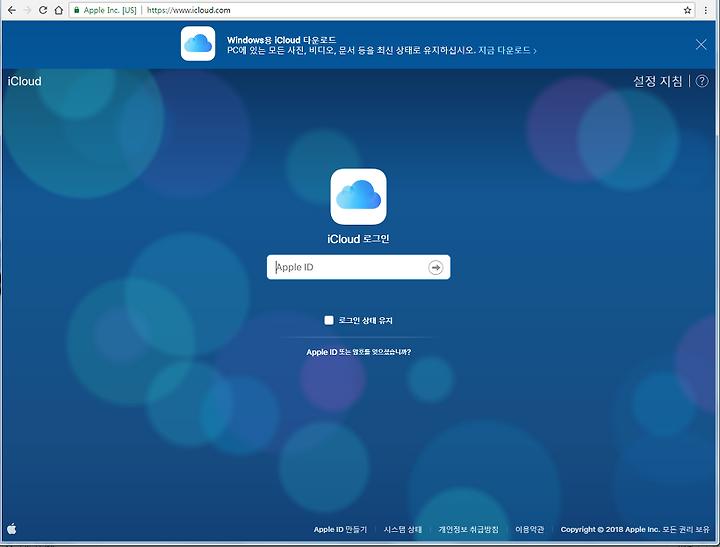Click the large iCloud cloud logo

pyautogui.click(x=358, y=197)
